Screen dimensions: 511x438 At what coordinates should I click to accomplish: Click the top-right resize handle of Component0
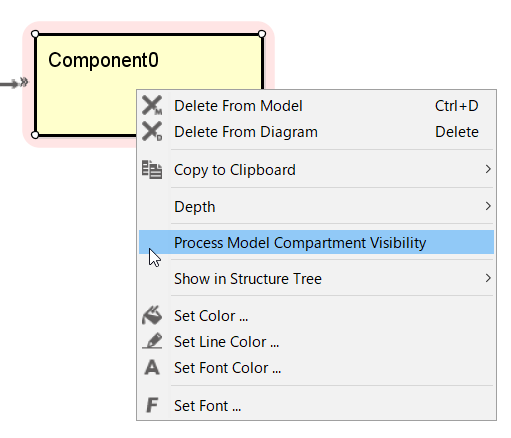[x=262, y=34]
